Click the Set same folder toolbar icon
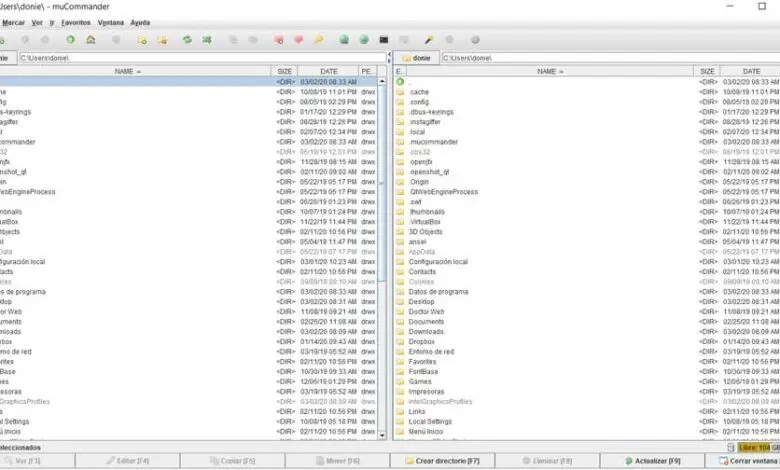780x470 pixels. [x=207, y=39]
